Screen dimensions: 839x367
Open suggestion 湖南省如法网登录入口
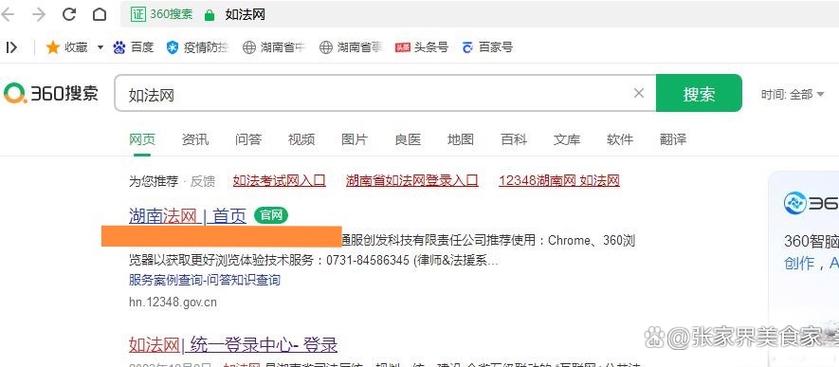pos(412,181)
